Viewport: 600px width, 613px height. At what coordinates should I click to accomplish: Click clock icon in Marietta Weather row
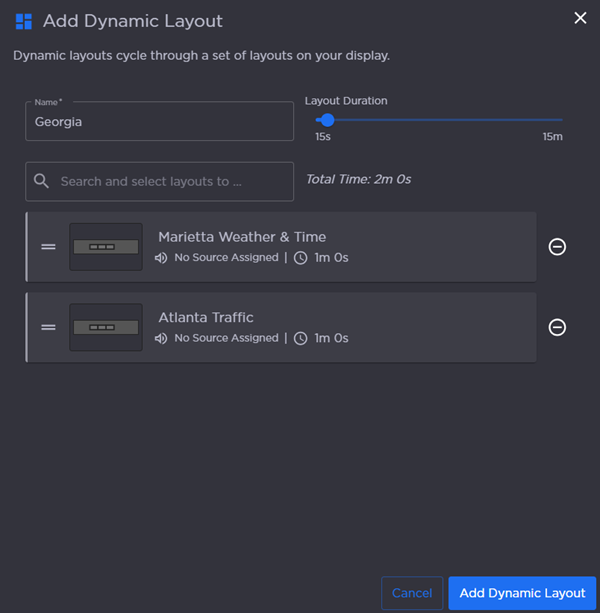click(x=301, y=258)
